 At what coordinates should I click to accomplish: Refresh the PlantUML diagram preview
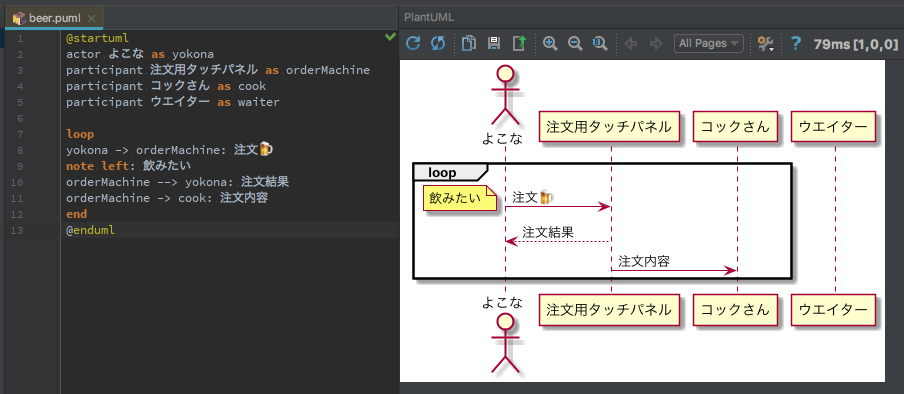click(413, 43)
